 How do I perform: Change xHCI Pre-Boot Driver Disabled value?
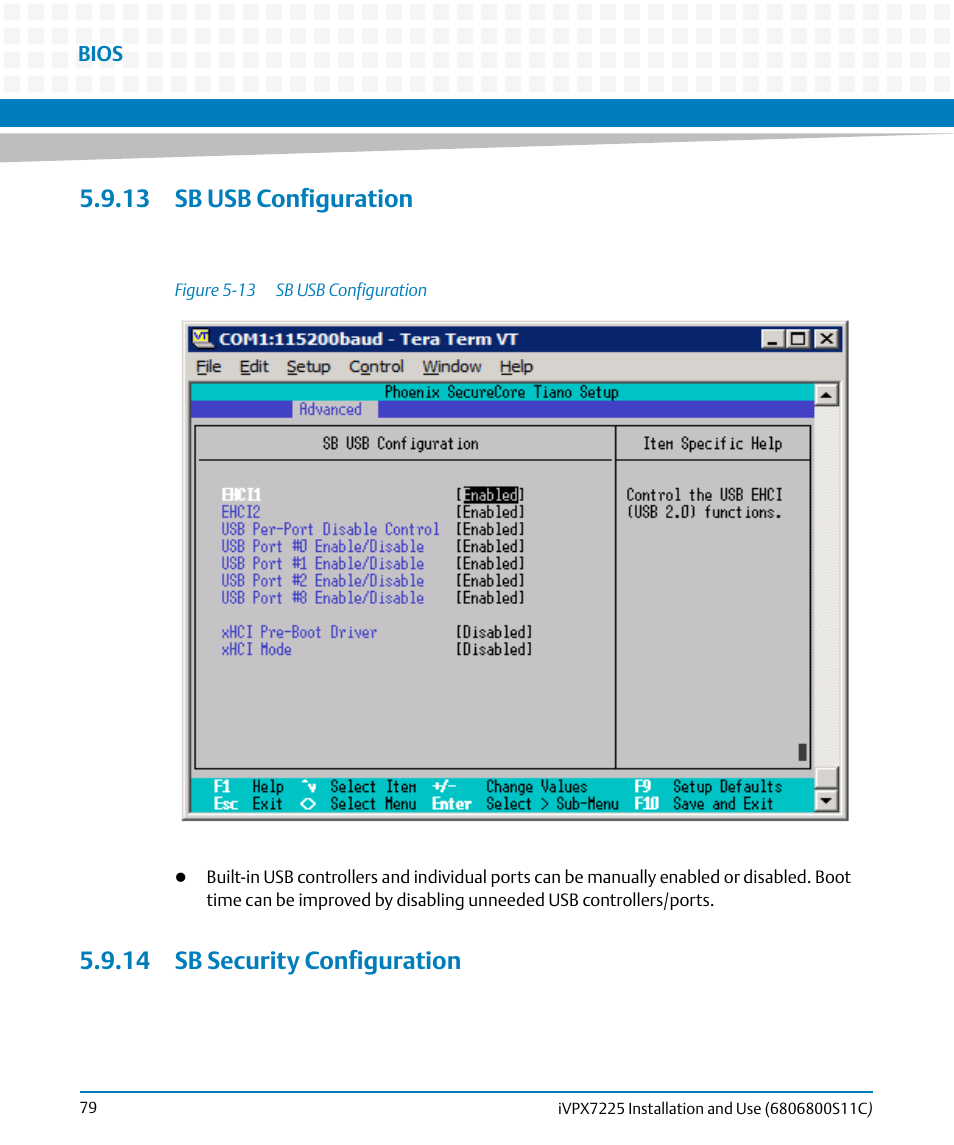[x=494, y=632]
